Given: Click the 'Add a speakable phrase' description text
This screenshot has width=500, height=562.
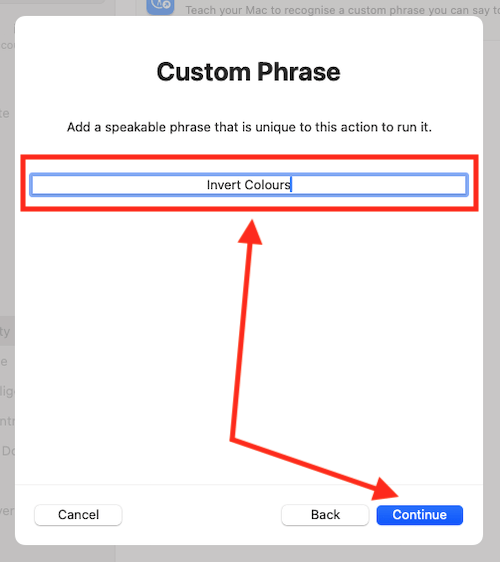Looking at the screenshot, I should 249,127.
